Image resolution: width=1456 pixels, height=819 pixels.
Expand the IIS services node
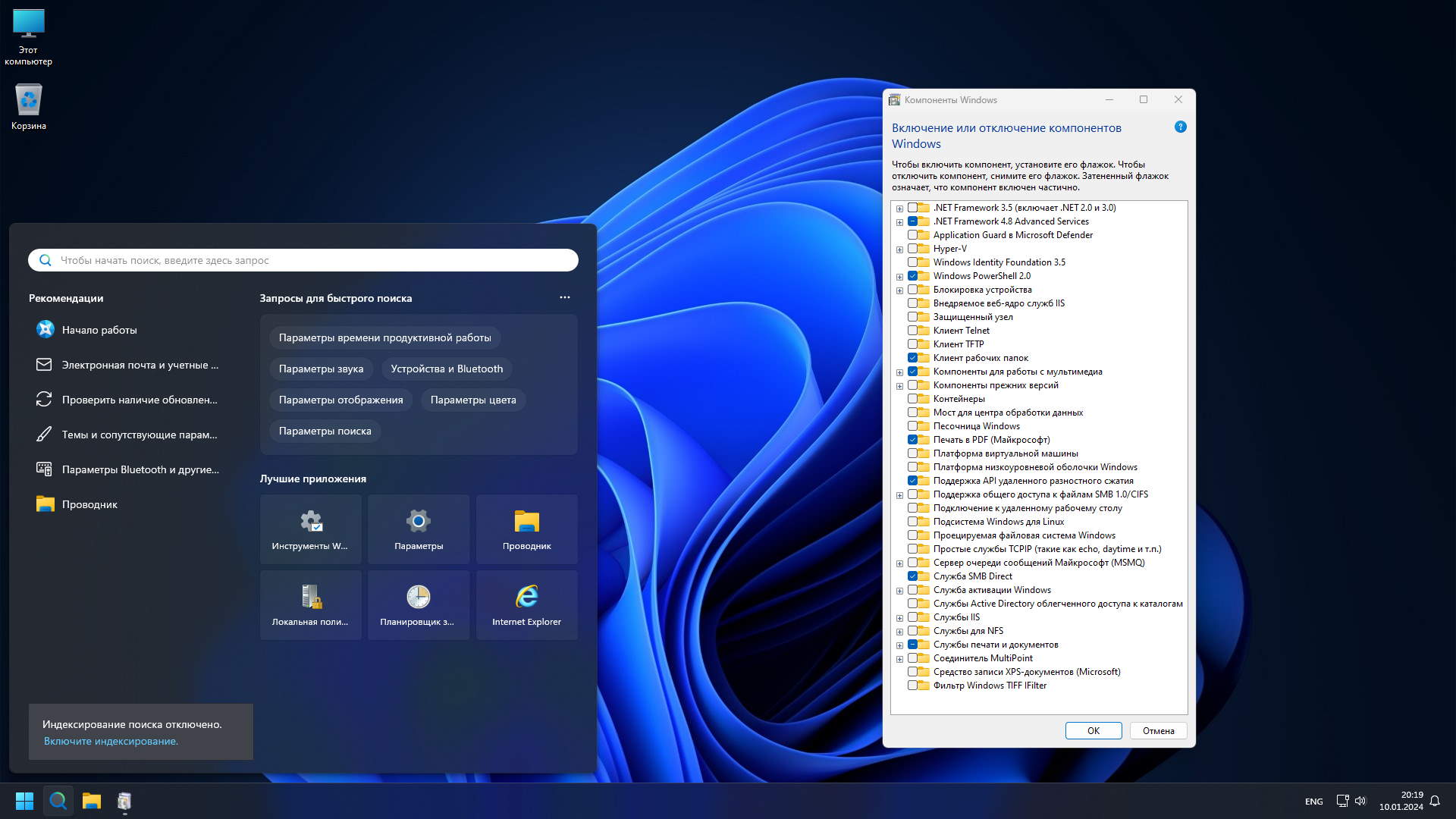point(899,618)
